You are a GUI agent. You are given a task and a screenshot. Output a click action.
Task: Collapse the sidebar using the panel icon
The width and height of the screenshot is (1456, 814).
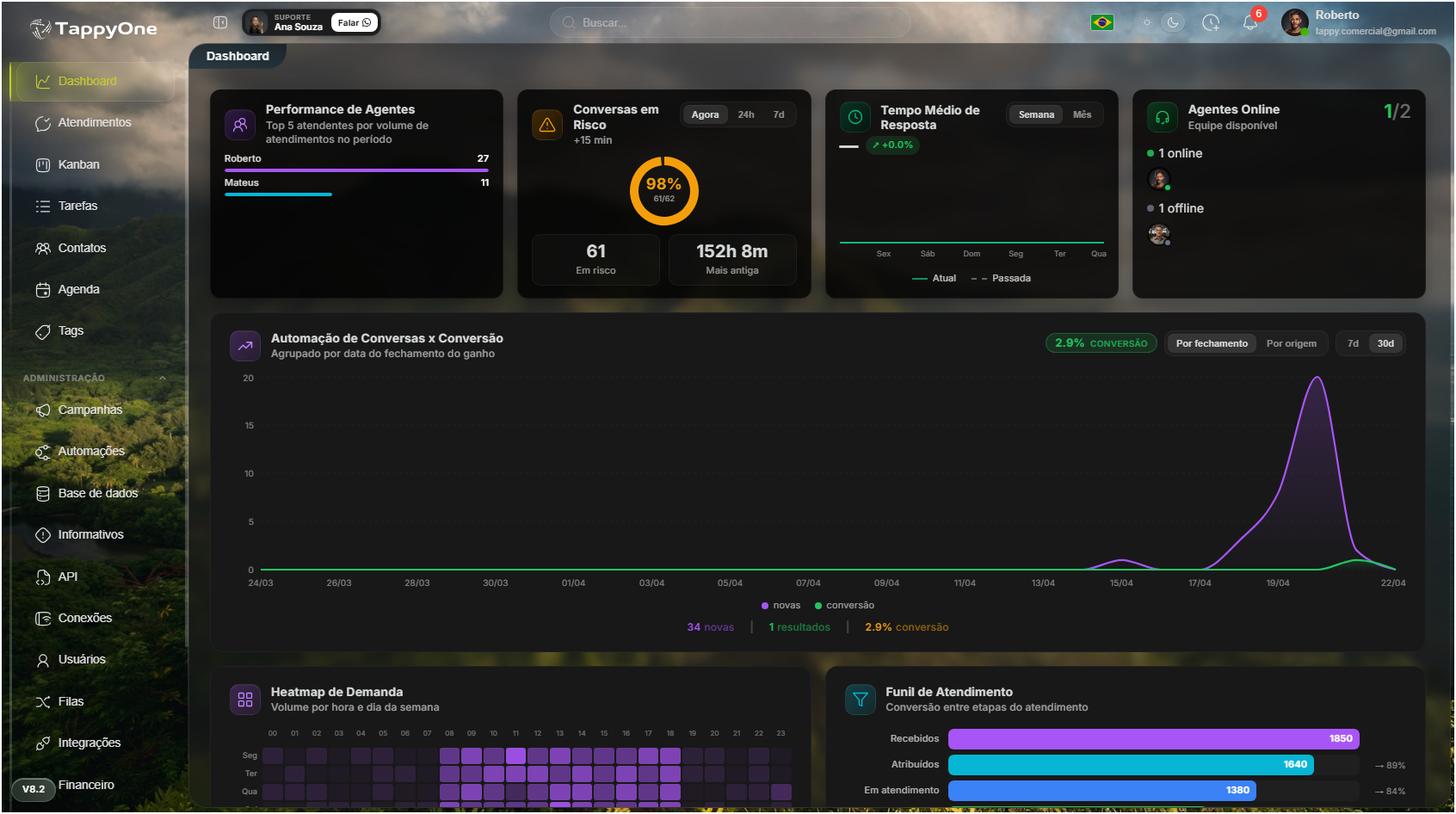pyautogui.click(x=220, y=22)
